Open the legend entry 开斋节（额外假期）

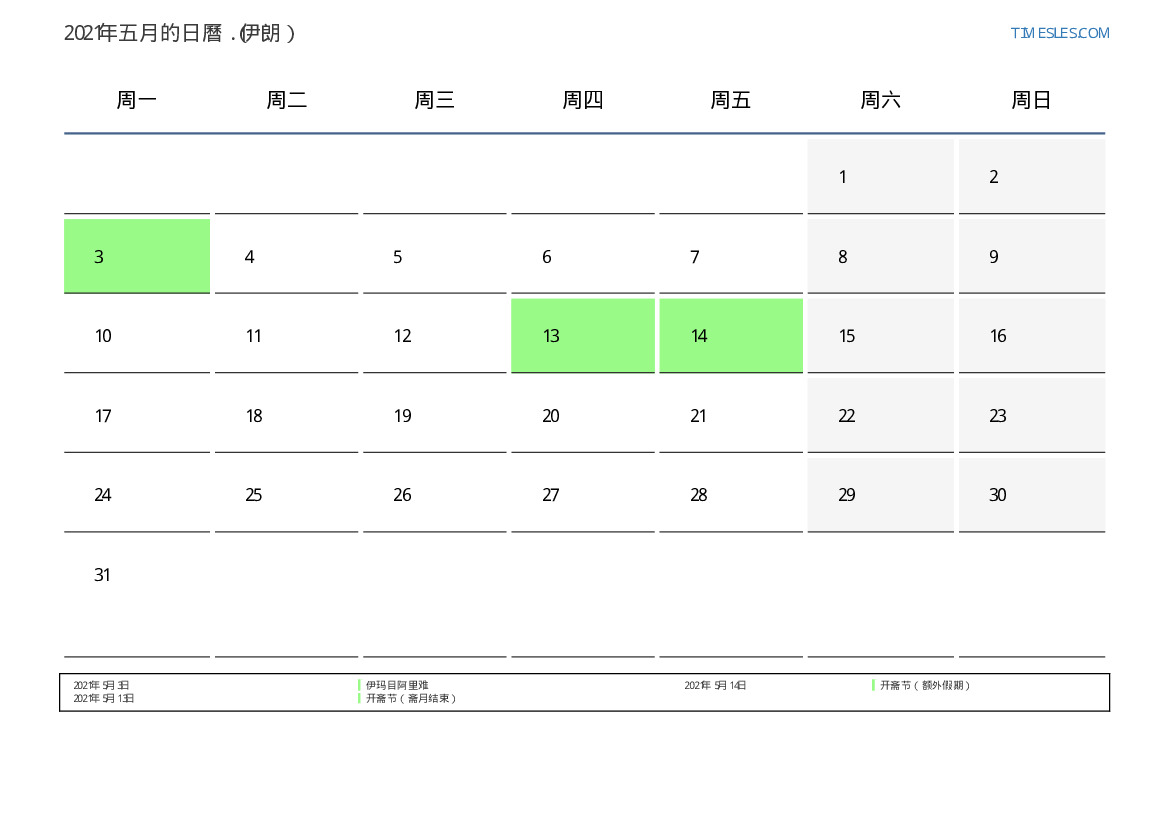point(925,685)
